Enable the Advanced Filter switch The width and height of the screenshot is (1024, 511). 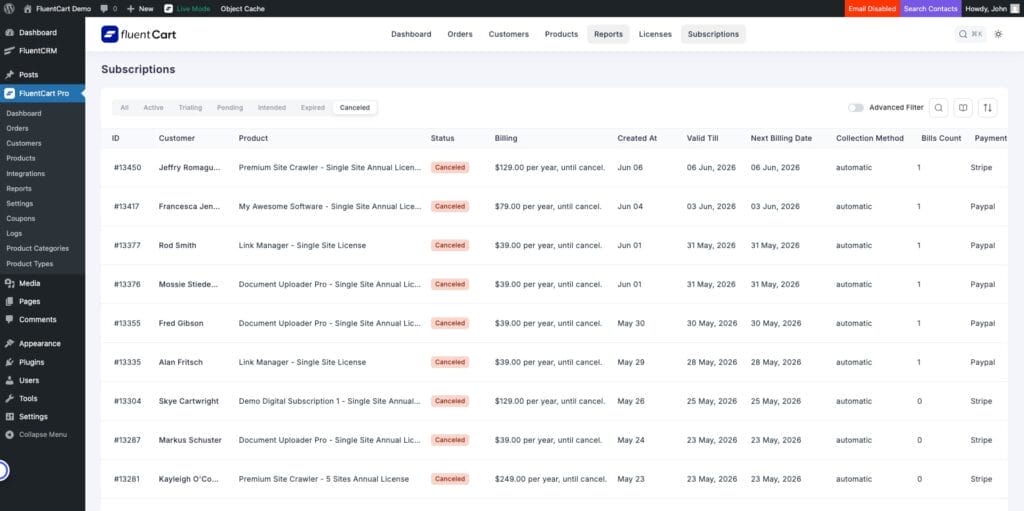click(x=856, y=108)
